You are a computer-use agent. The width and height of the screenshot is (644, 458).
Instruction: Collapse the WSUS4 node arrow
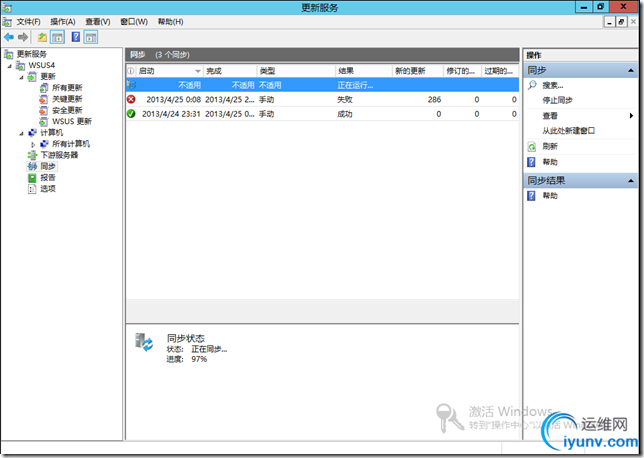(10, 66)
